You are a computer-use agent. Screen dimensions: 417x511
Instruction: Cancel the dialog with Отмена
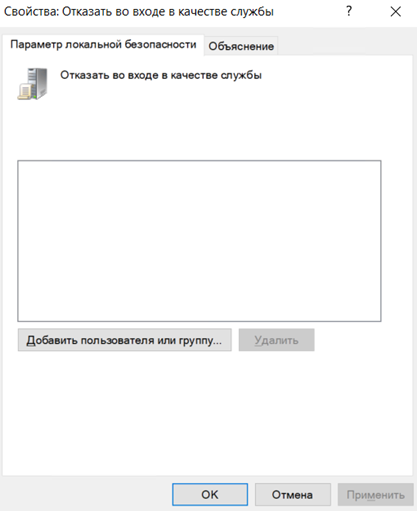293,495
